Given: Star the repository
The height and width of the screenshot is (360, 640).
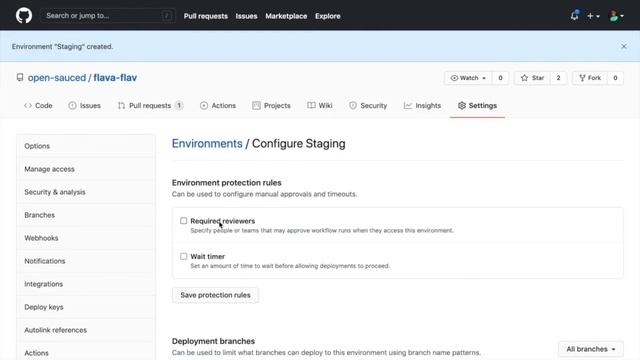Looking at the screenshot, I should [x=532, y=78].
